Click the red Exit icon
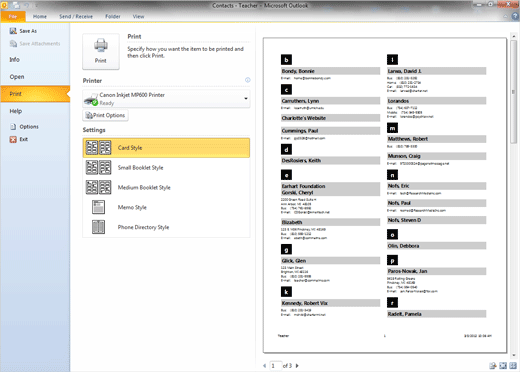This screenshot has height=372, width=520. pos(13,139)
